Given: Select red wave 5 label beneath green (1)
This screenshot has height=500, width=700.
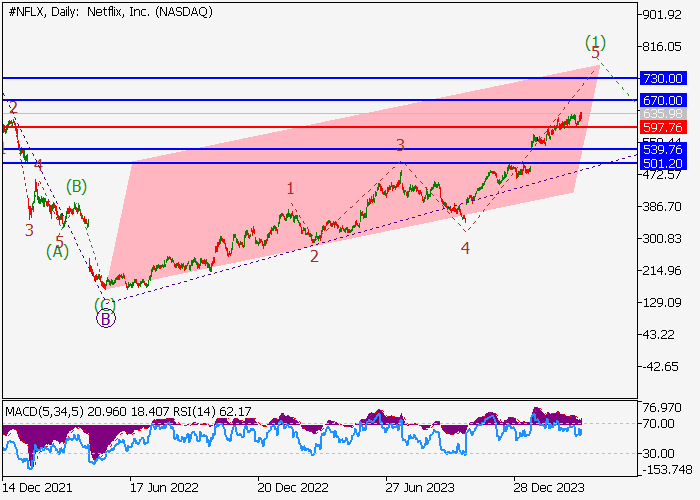Looking at the screenshot, I should [595, 54].
